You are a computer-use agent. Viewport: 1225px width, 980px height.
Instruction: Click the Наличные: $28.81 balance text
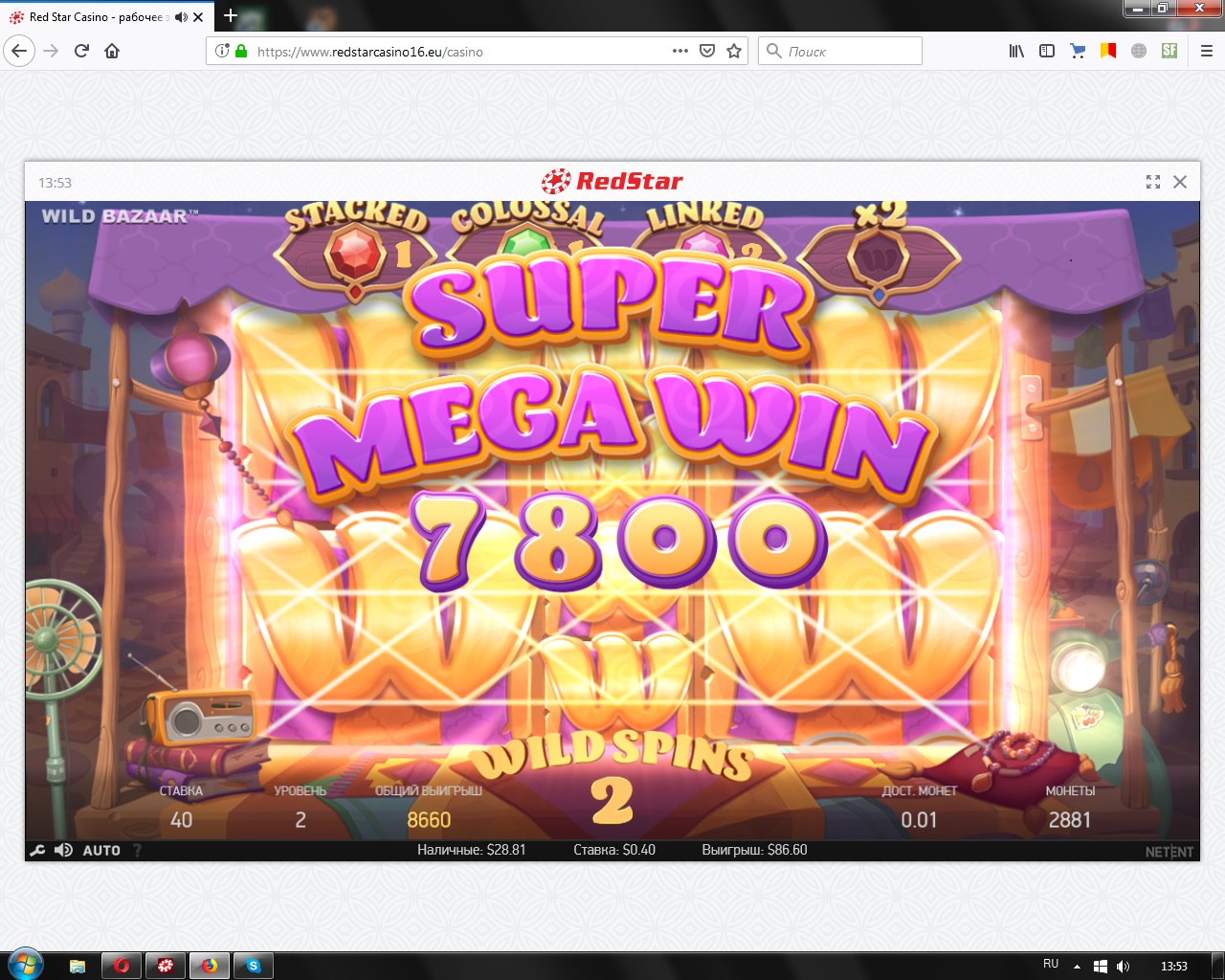click(472, 850)
